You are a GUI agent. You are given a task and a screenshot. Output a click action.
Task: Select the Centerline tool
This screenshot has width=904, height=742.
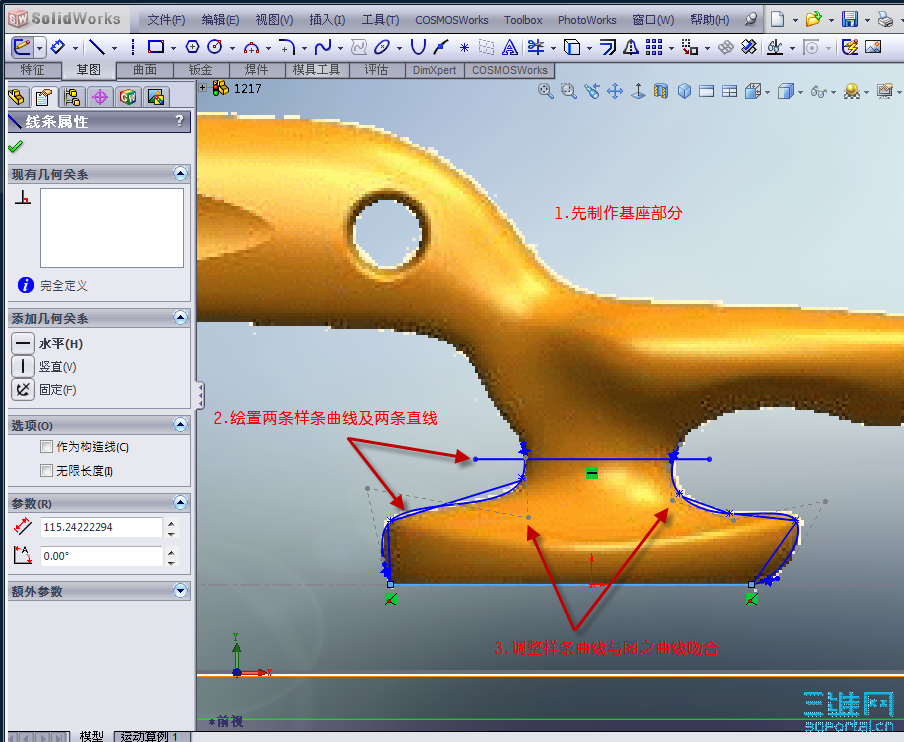(133, 47)
